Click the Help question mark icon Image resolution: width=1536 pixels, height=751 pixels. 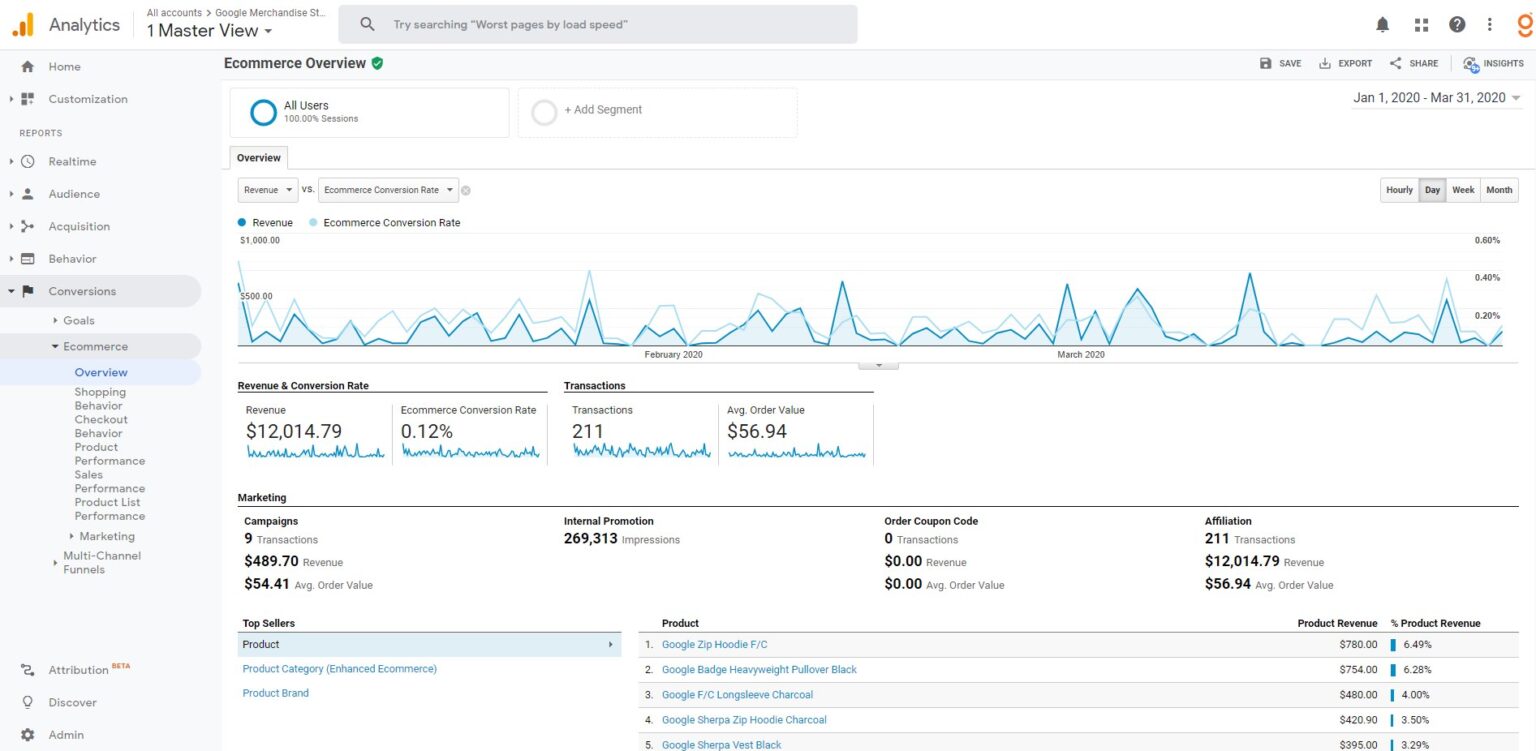point(1457,23)
